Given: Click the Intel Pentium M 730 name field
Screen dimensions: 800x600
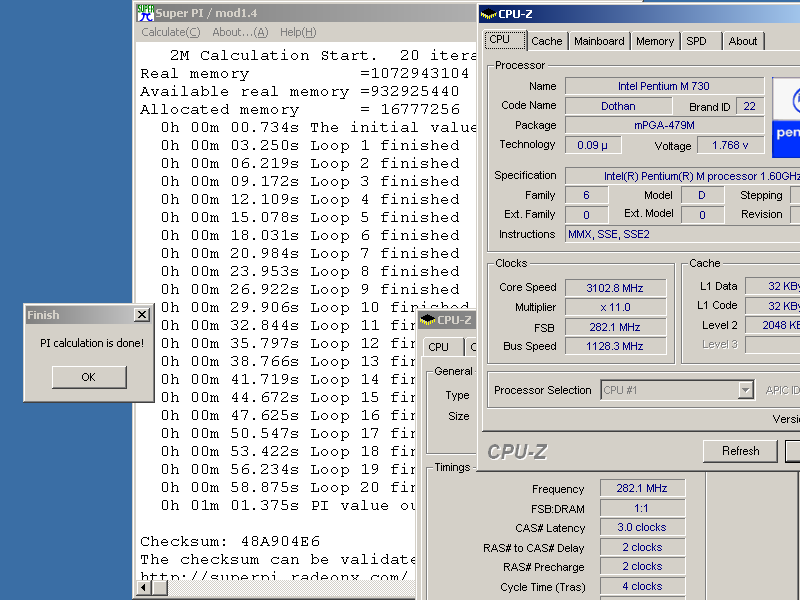Looking at the screenshot, I should tap(664, 86).
